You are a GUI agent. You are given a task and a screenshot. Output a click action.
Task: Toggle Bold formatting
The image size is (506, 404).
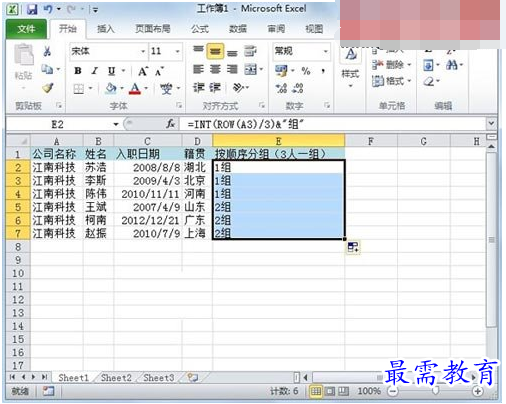78,71
